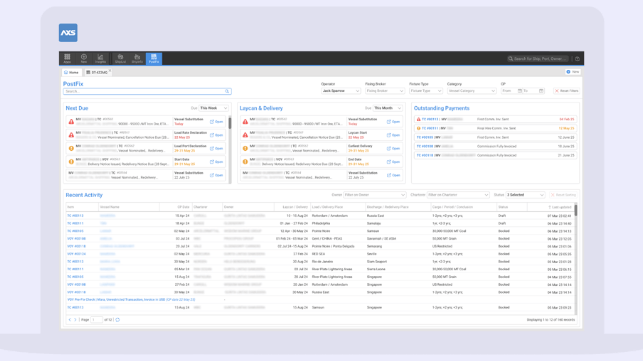
Task: Click the Page number input in pagination
Action: pos(96,320)
